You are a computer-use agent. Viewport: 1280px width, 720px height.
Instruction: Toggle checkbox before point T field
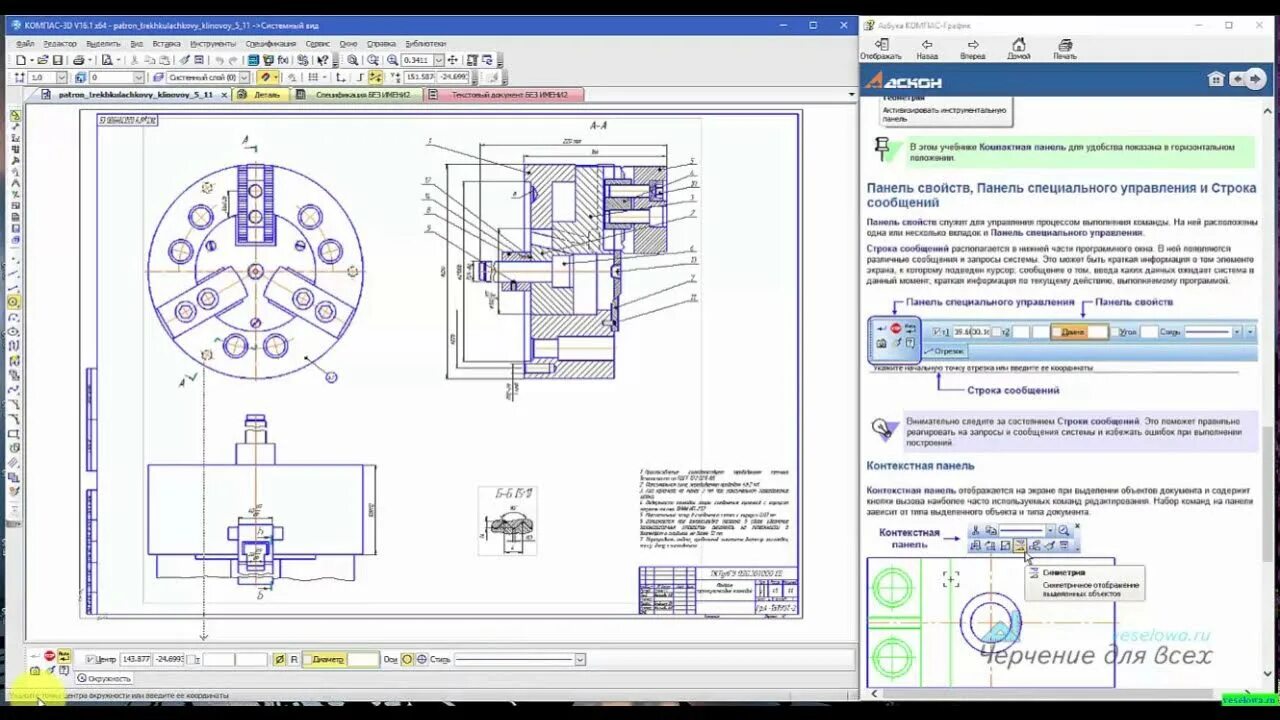click(191, 660)
